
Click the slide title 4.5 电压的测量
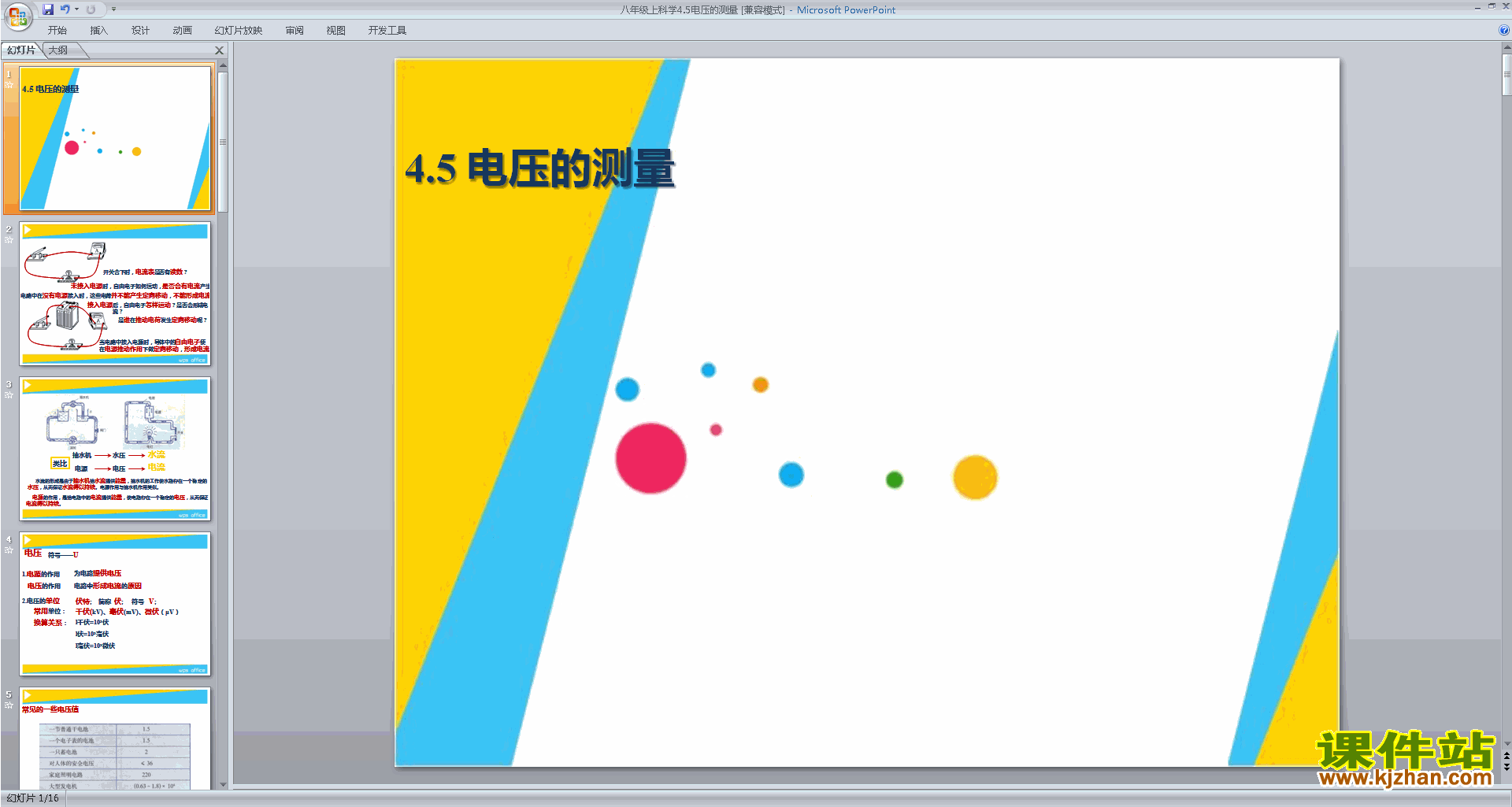(540, 168)
